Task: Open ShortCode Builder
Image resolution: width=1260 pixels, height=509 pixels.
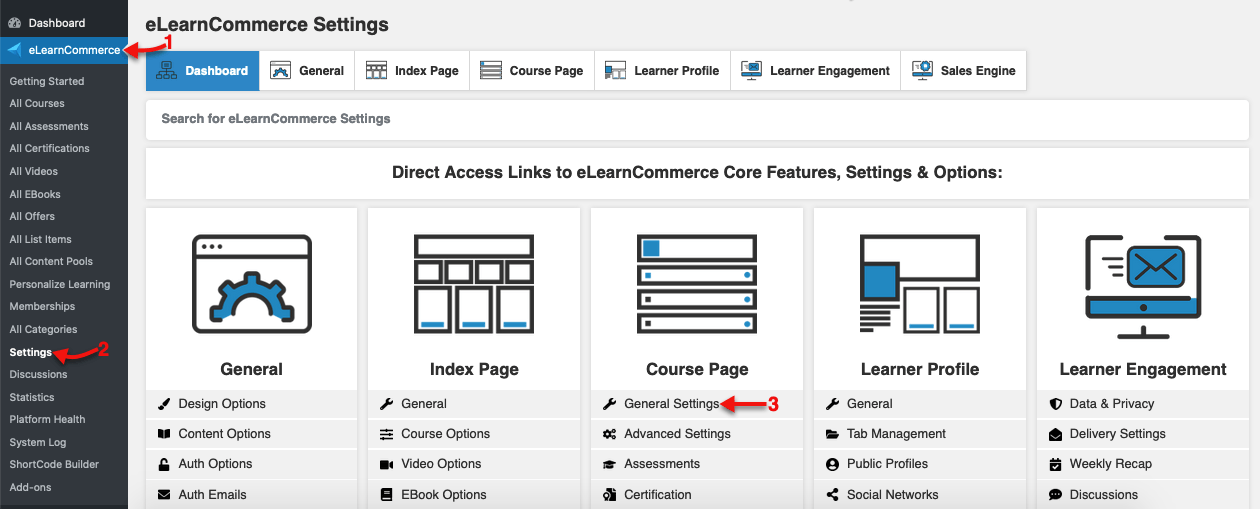Action: click(54, 464)
